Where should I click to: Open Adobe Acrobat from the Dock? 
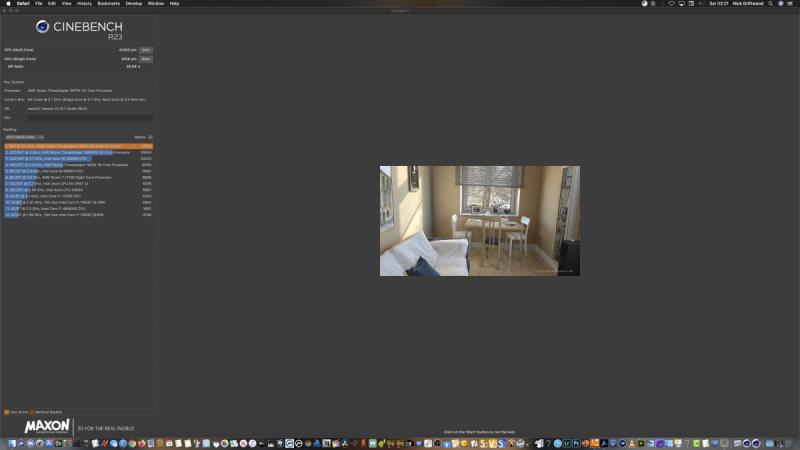click(x=604, y=443)
